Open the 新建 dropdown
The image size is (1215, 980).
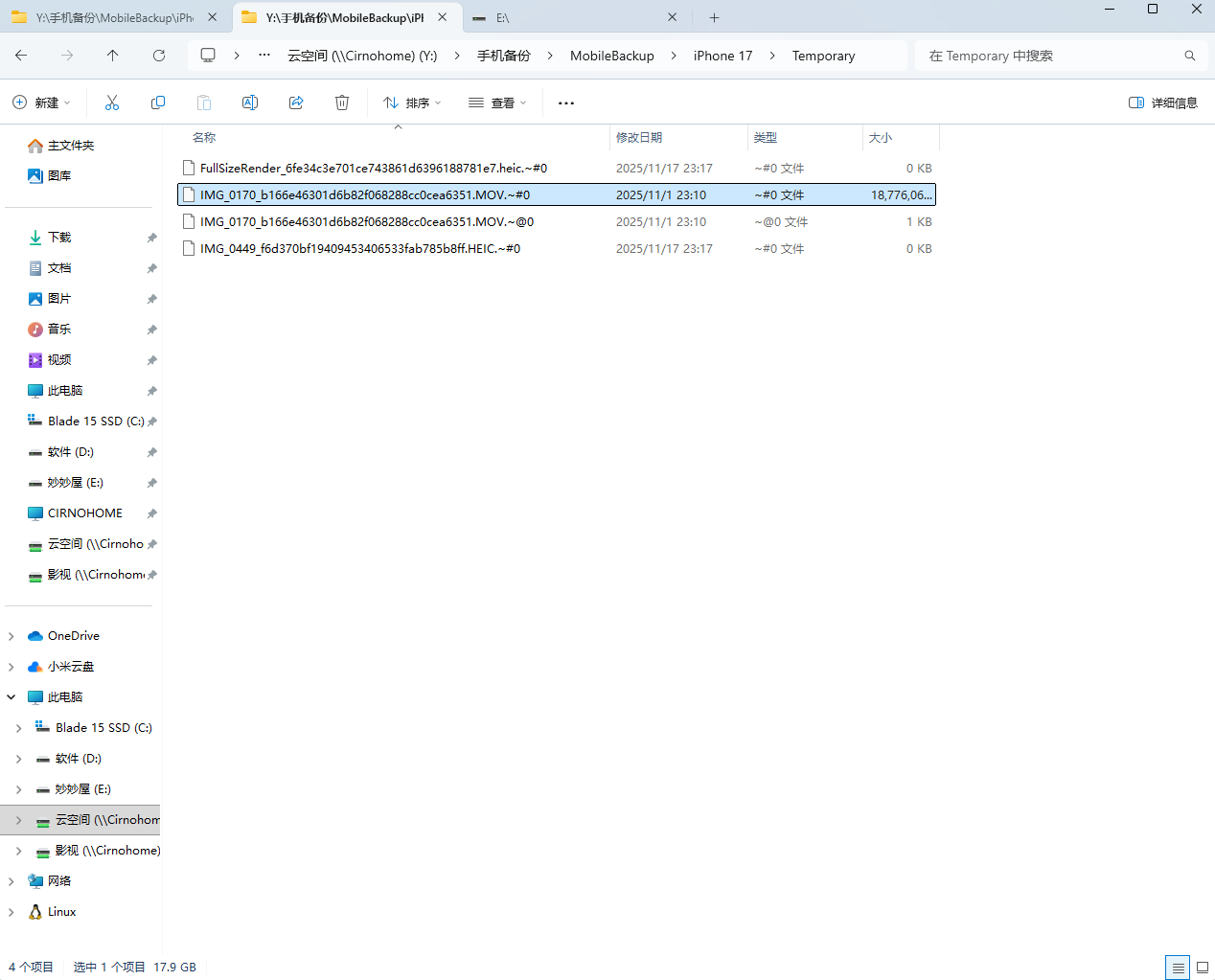click(x=41, y=103)
